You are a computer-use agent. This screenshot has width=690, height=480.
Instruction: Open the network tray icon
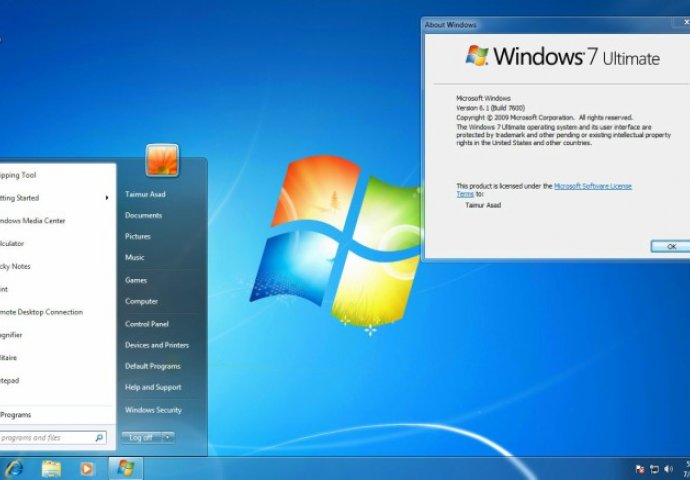click(654, 468)
